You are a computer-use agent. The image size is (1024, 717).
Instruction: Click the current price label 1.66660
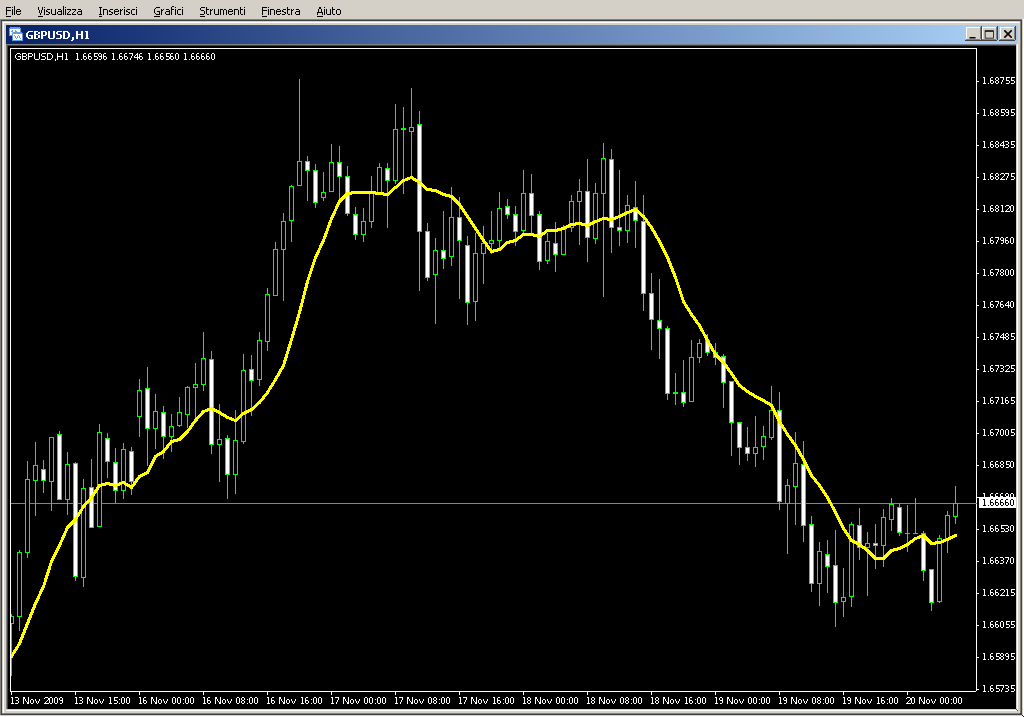(997, 502)
